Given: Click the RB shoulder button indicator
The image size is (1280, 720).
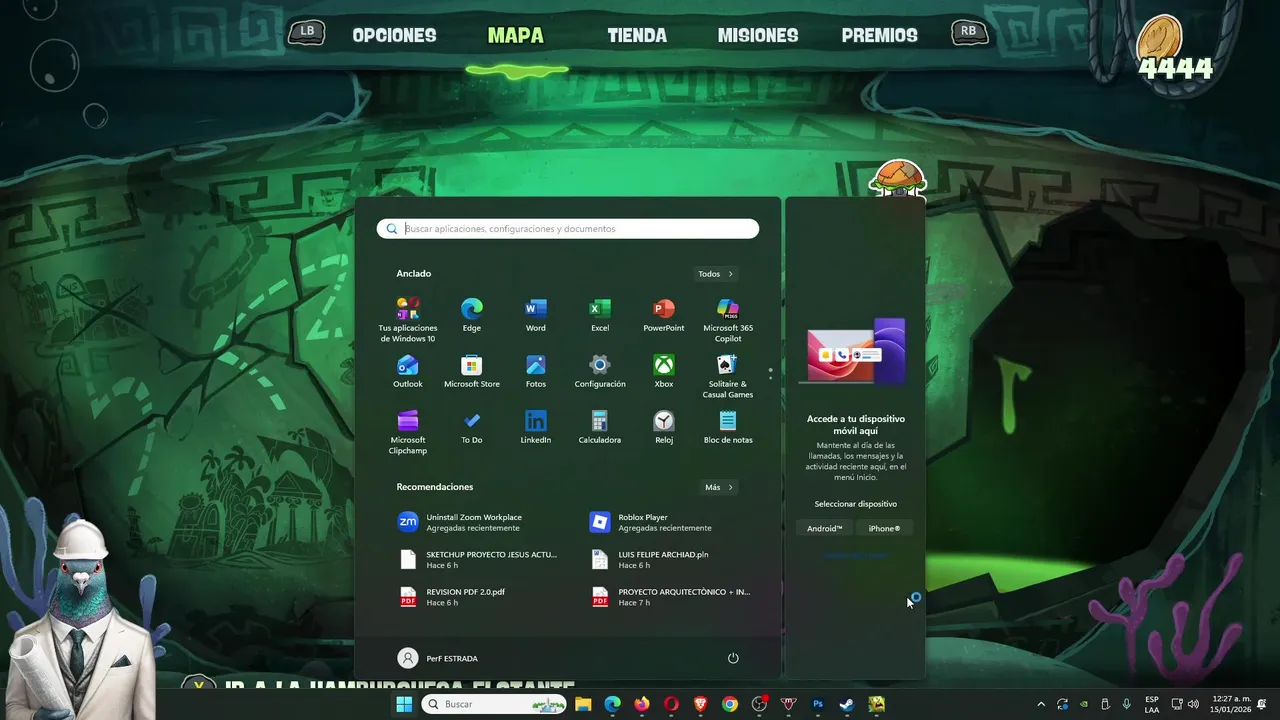Looking at the screenshot, I should click(x=968, y=32).
